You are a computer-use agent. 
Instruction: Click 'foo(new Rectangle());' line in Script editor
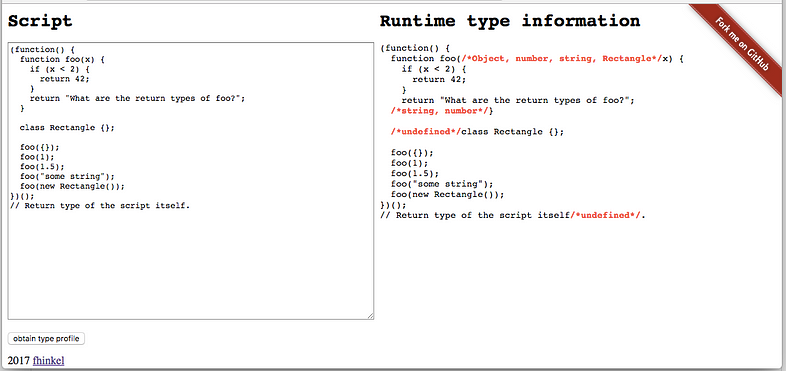pos(72,186)
